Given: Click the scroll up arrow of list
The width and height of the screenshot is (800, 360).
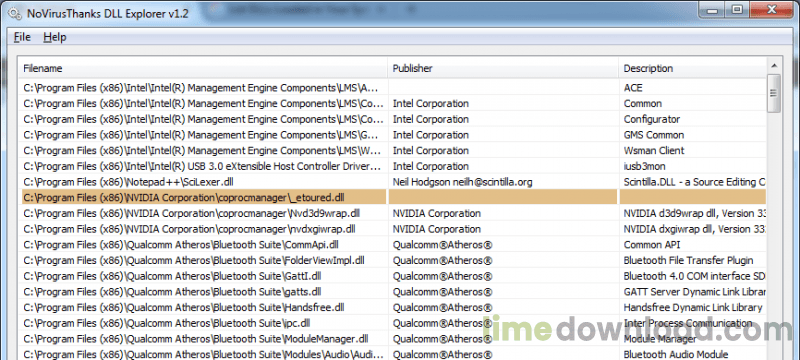Looking at the screenshot, I should pyautogui.click(x=774, y=65).
